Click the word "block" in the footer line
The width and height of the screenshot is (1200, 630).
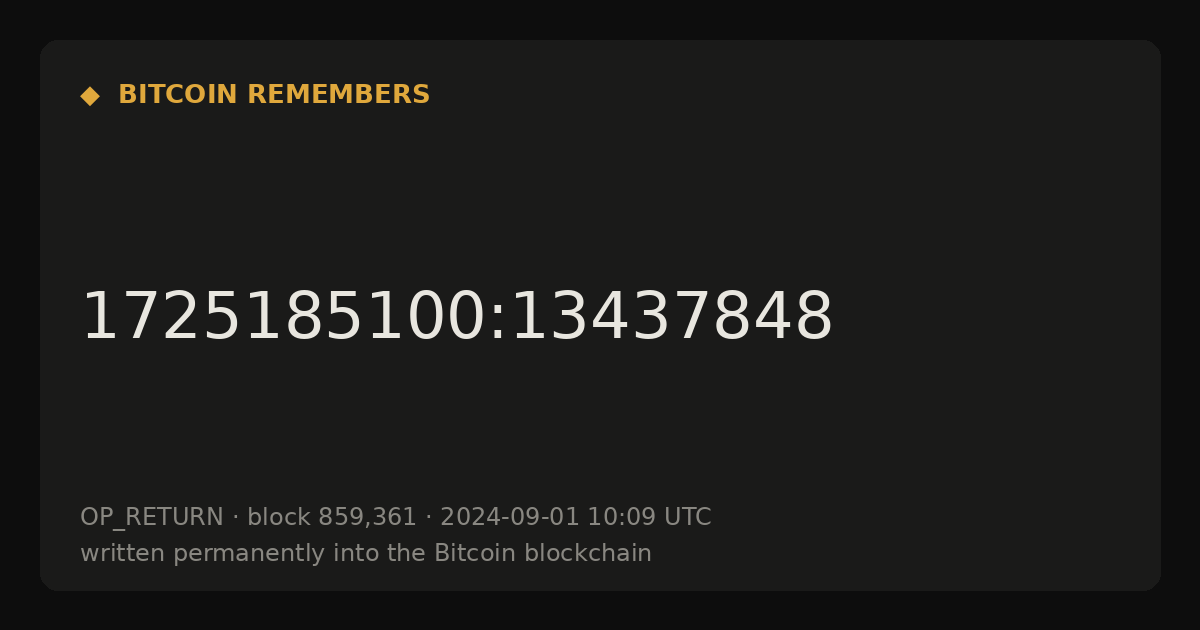pyautogui.click(x=279, y=517)
